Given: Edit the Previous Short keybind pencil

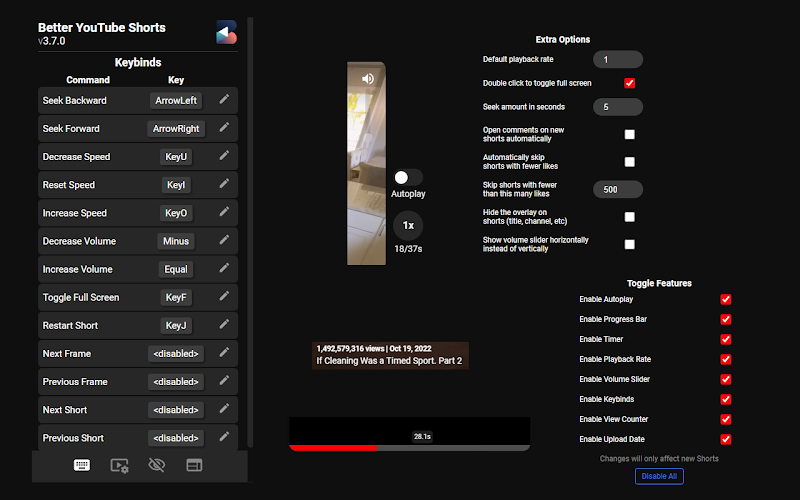Looking at the screenshot, I should (x=224, y=436).
